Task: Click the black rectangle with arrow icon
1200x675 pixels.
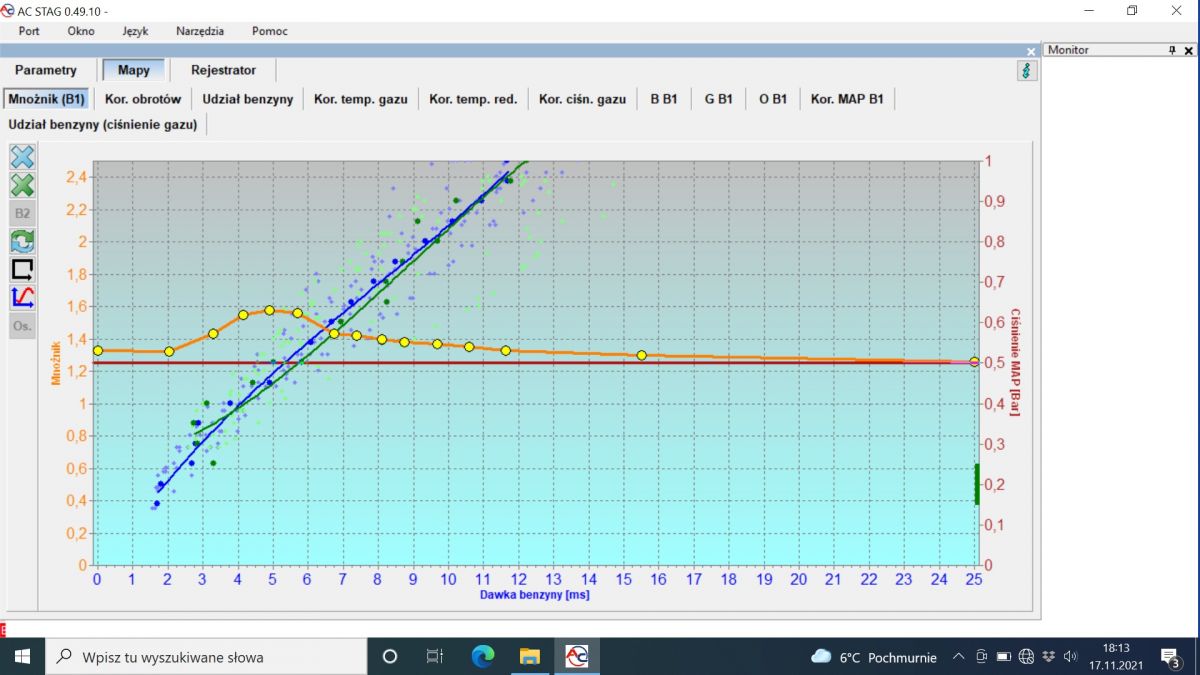Action: [x=22, y=269]
